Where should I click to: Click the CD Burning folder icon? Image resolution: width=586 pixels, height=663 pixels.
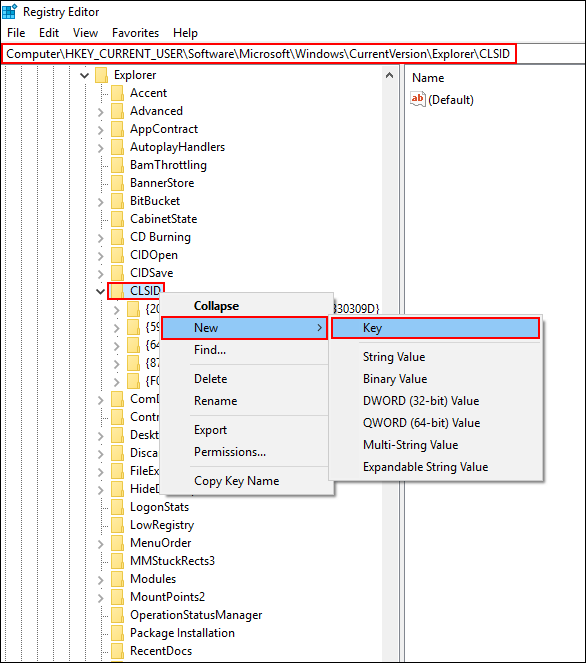click(x=117, y=237)
